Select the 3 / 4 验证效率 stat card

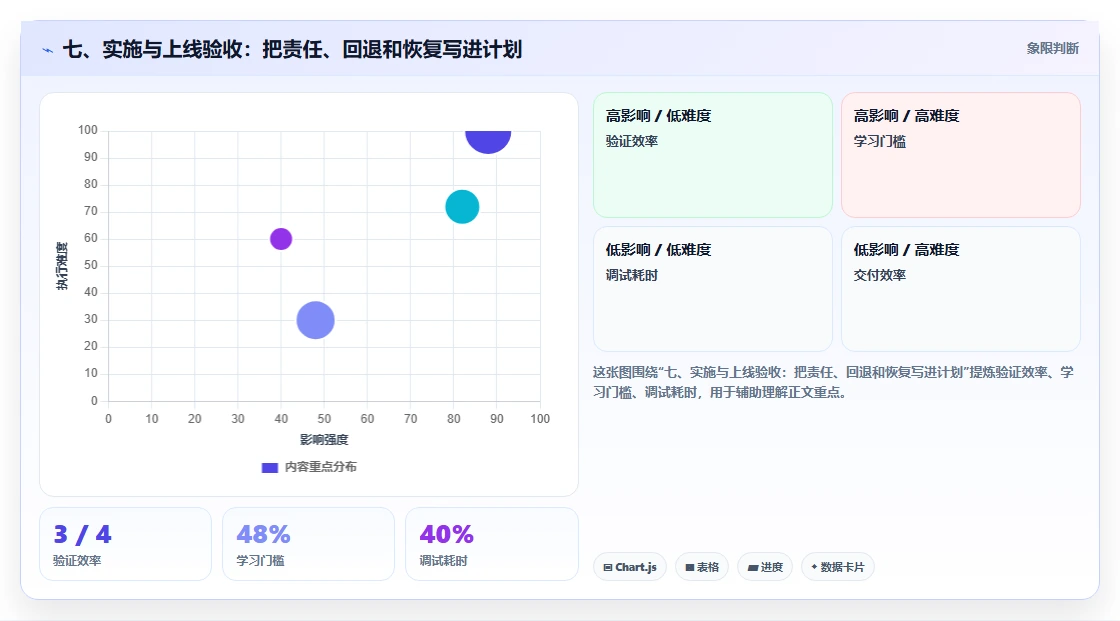tap(126, 544)
